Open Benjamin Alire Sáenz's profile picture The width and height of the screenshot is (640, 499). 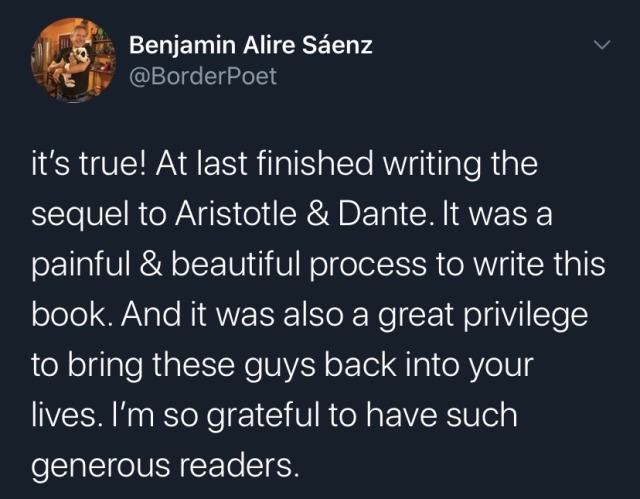73,60
